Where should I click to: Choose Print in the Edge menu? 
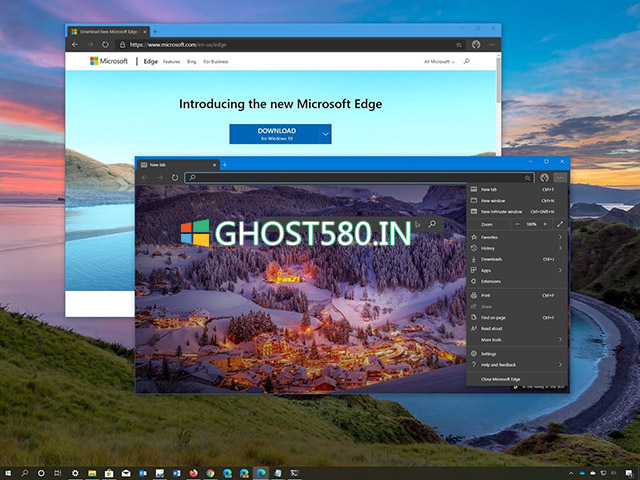pyautogui.click(x=517, y=295)
